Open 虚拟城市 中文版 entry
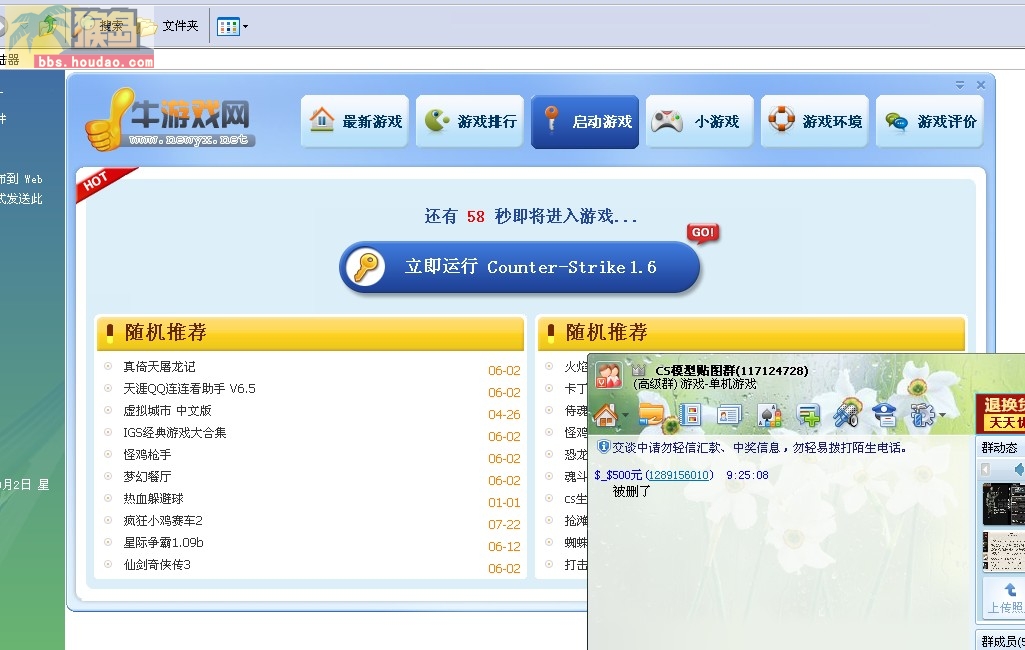Viewport: 1025px width, 650px height. pyautogui.click(x=167, y=411)
